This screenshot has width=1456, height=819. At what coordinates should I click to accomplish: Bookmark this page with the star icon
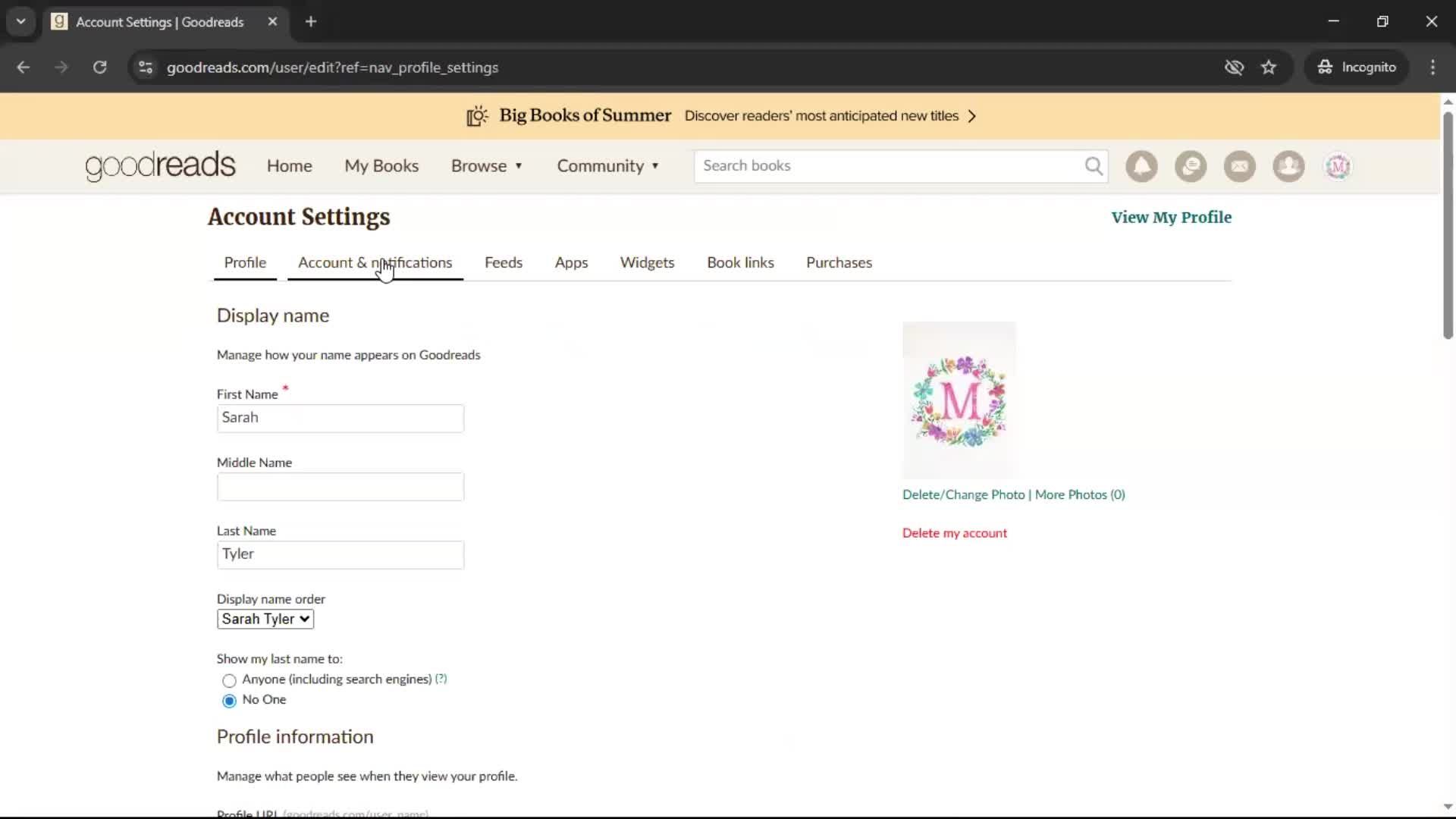[1269, 67]
